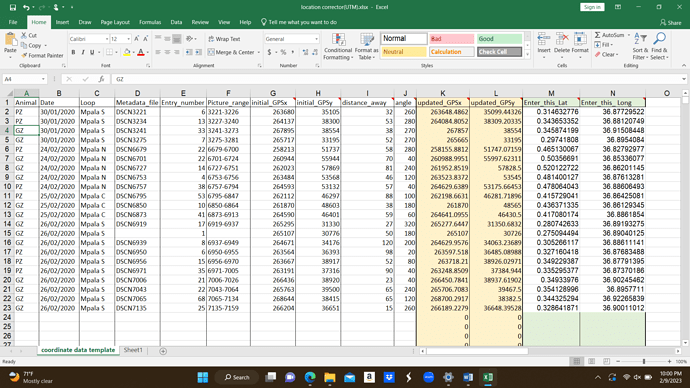Switch to the Formulas tab
The image size is (690, 388).
[x=150, y=22]
